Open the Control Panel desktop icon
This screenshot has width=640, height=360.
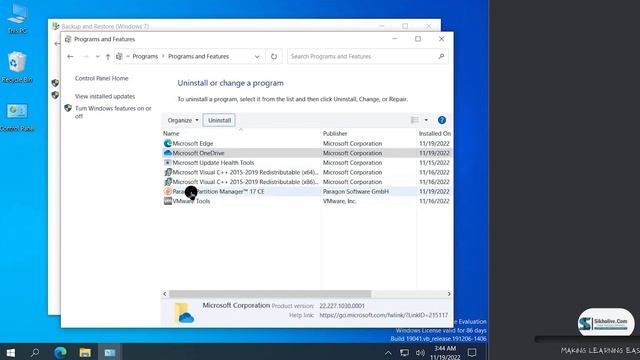pos(17,117)
